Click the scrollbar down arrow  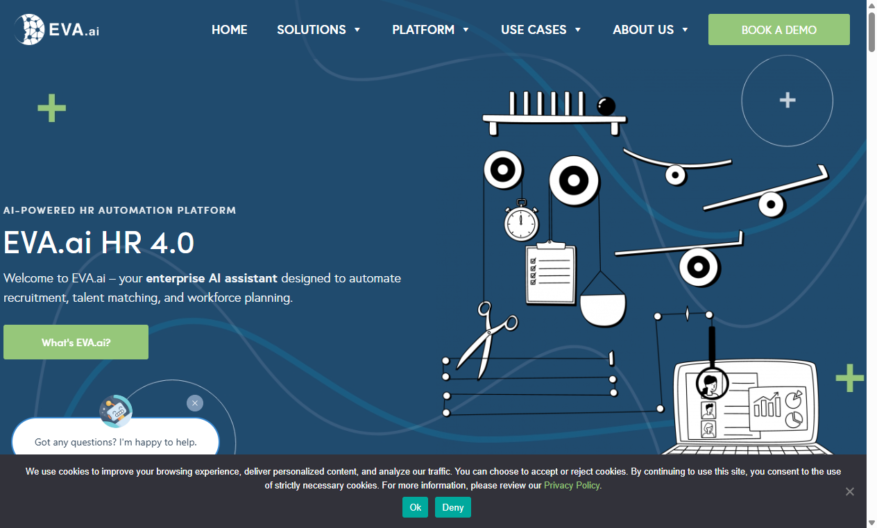[871, 523]
